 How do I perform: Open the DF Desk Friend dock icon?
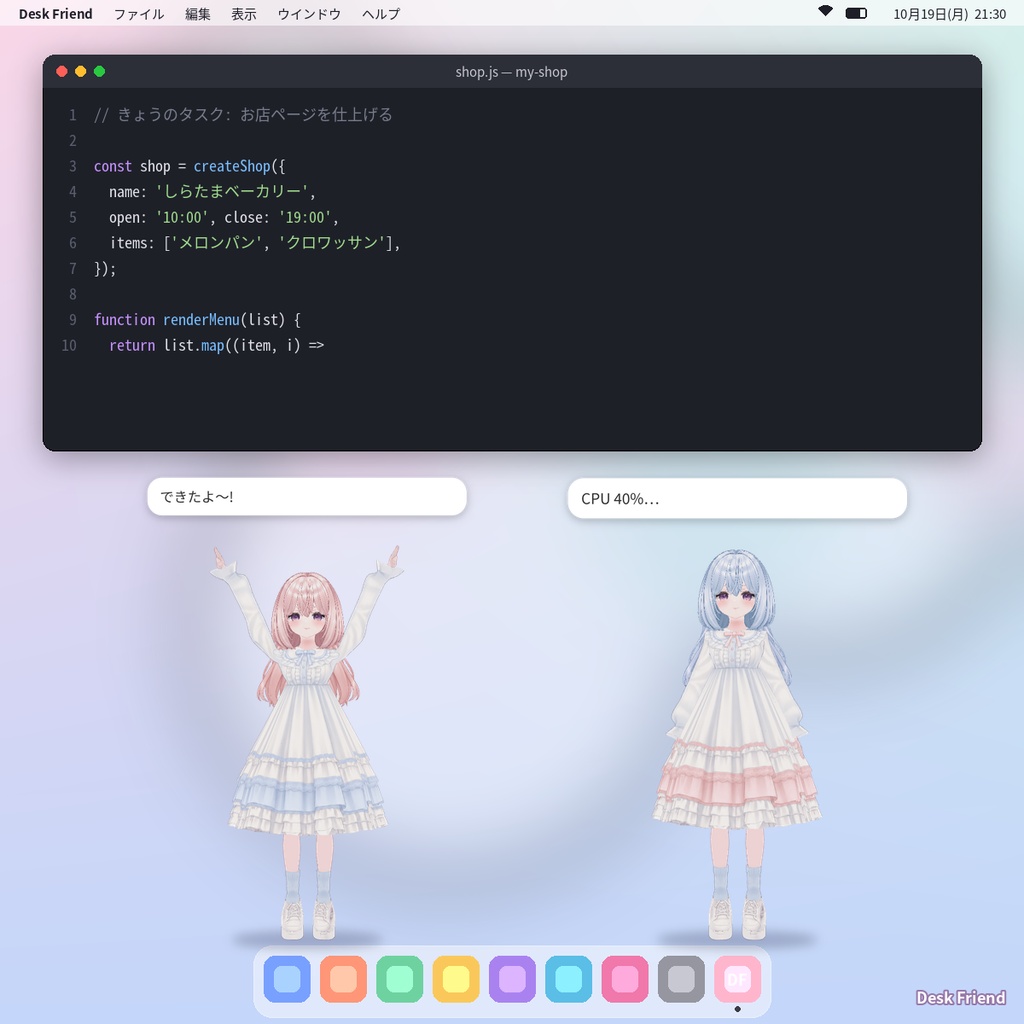tap(737, 979)
